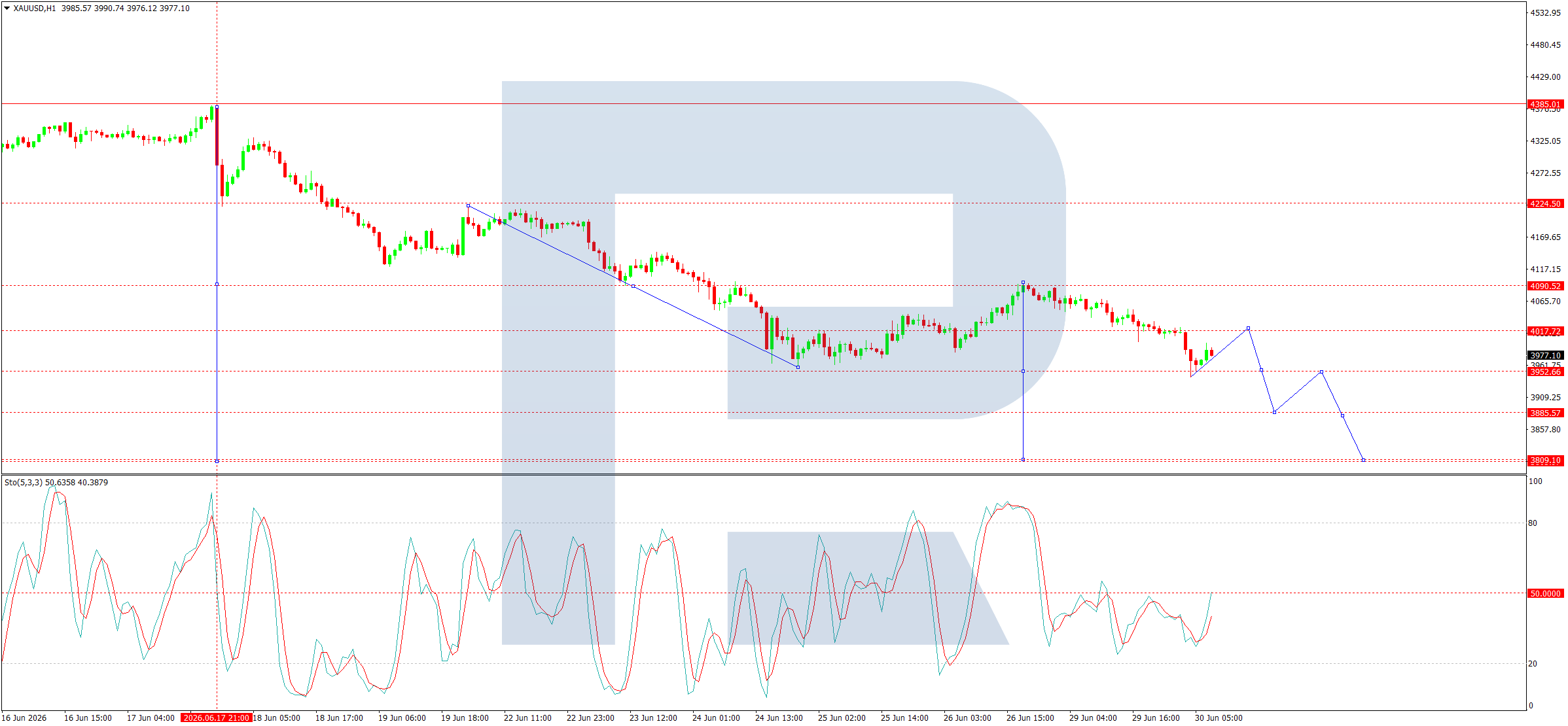Click the 26 Jun 15:00 time axis label
The image size is (1568, 726).
pos(1030,717)
